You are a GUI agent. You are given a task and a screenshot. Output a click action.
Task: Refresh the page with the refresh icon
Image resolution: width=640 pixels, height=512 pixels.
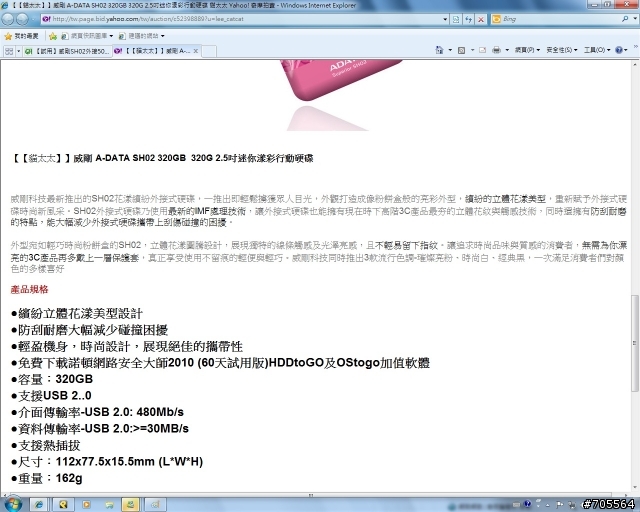(x=469, y=19)
